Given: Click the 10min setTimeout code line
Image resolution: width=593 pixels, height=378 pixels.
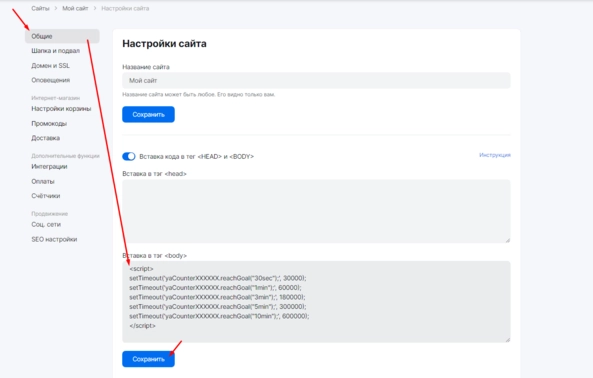Looking at the screenshot, I should click(219, 316).
